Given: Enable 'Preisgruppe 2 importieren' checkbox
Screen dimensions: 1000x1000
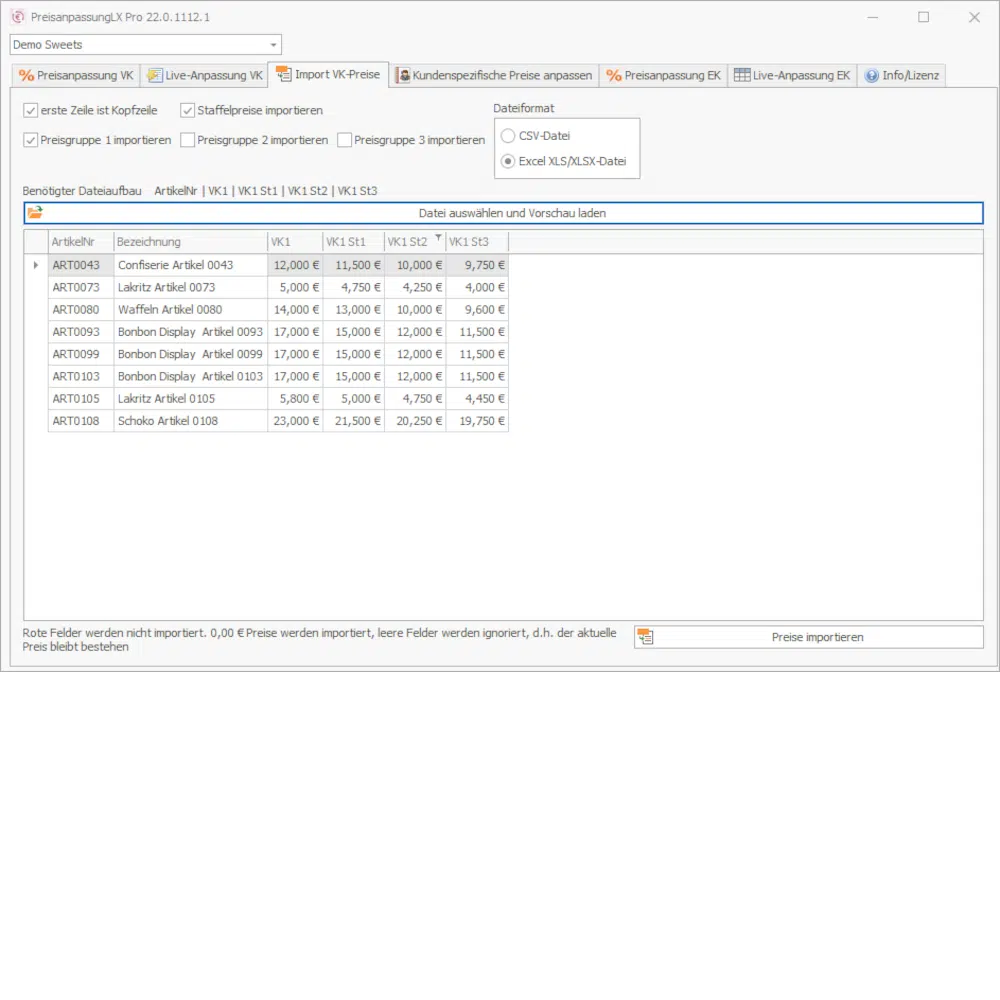Looking at the screenshot, I should [188, 140].
